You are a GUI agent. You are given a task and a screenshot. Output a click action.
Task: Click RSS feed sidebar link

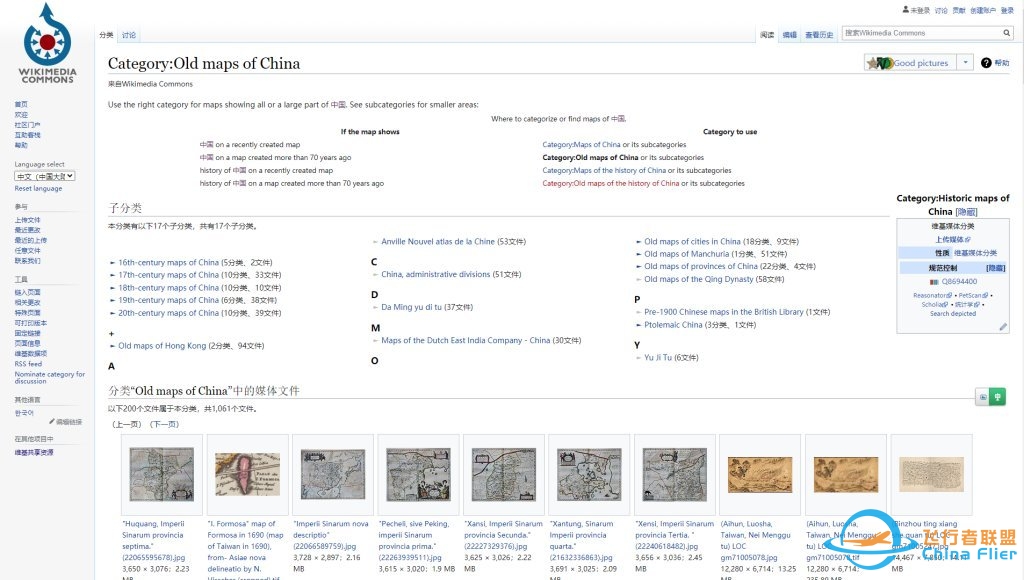(x=28, y=364)
